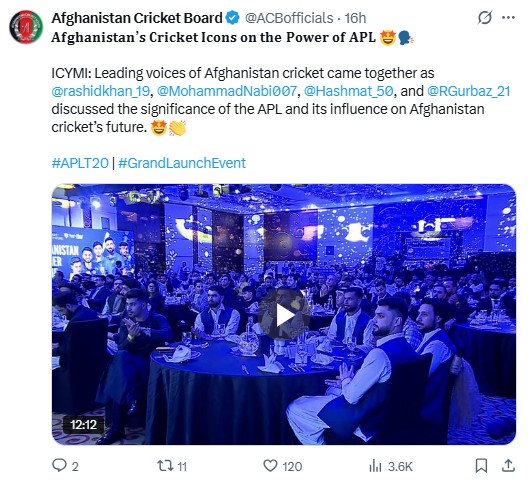528x486 pixels.
Task: Open @rashidkhan_19 mention link
Action: [x=100, y=91]
